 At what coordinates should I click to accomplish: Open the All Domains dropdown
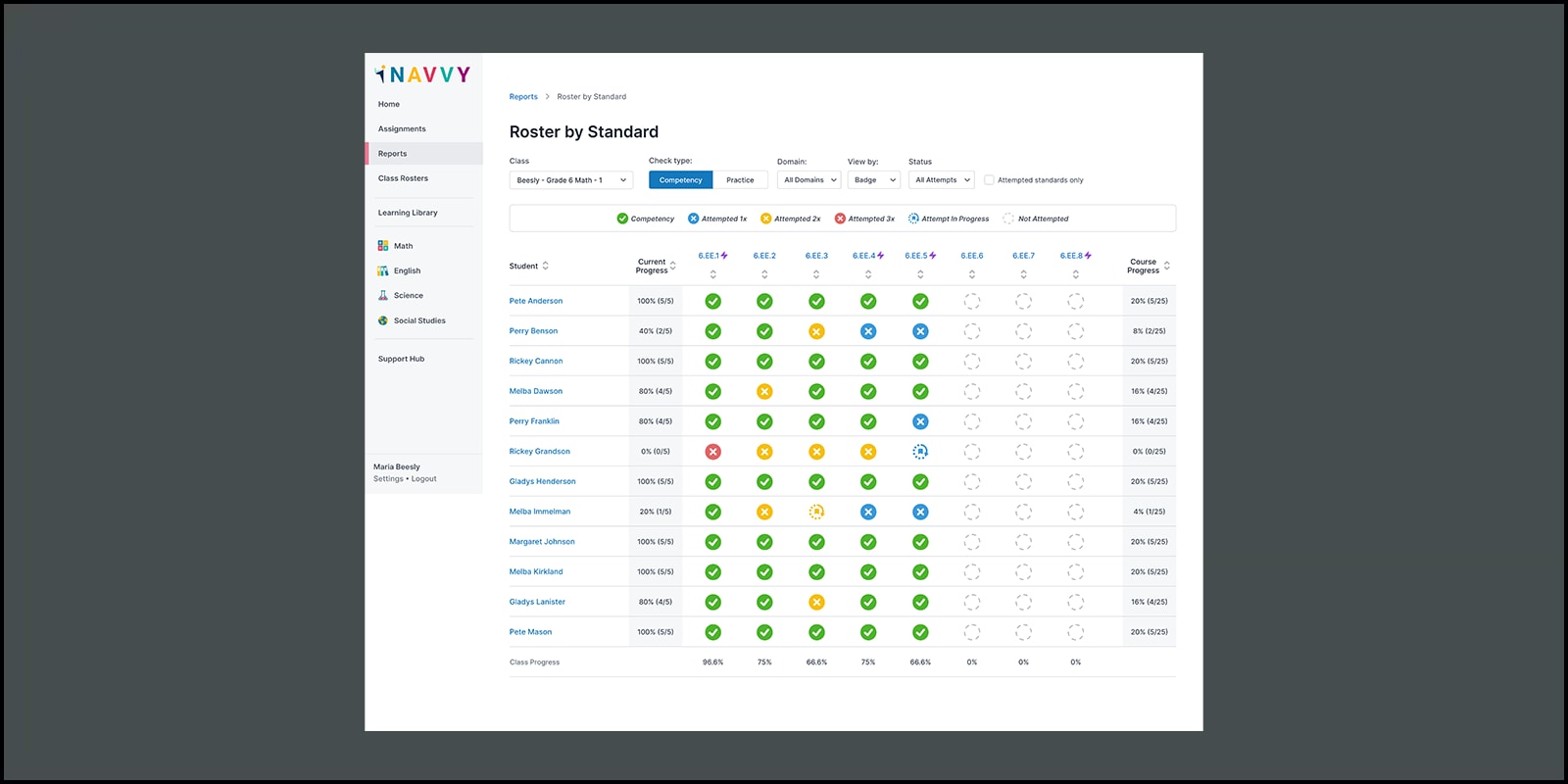click(808, 180)
